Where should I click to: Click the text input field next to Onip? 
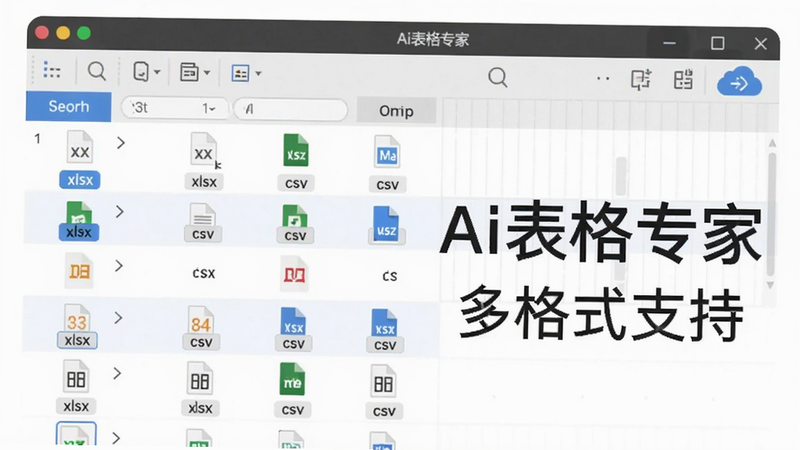point(291,109)
